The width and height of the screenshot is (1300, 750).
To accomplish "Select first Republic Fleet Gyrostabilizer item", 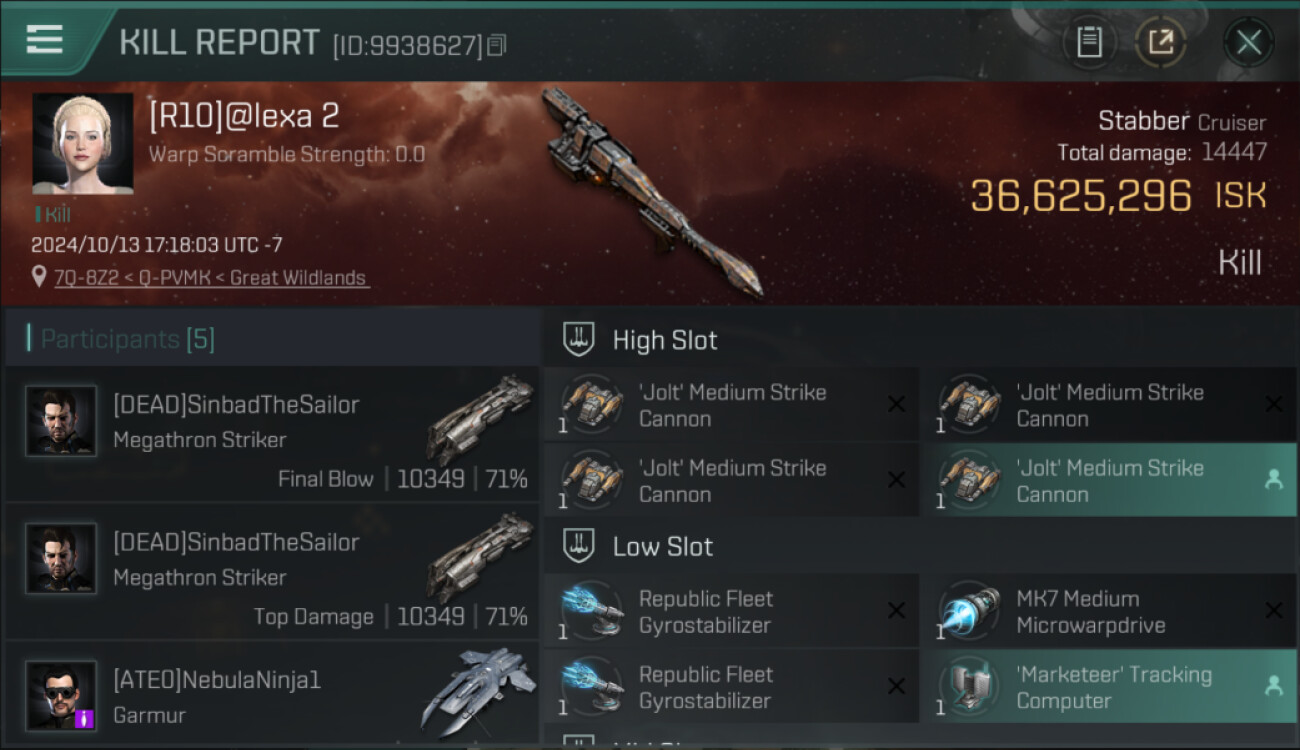I will 731,611.
